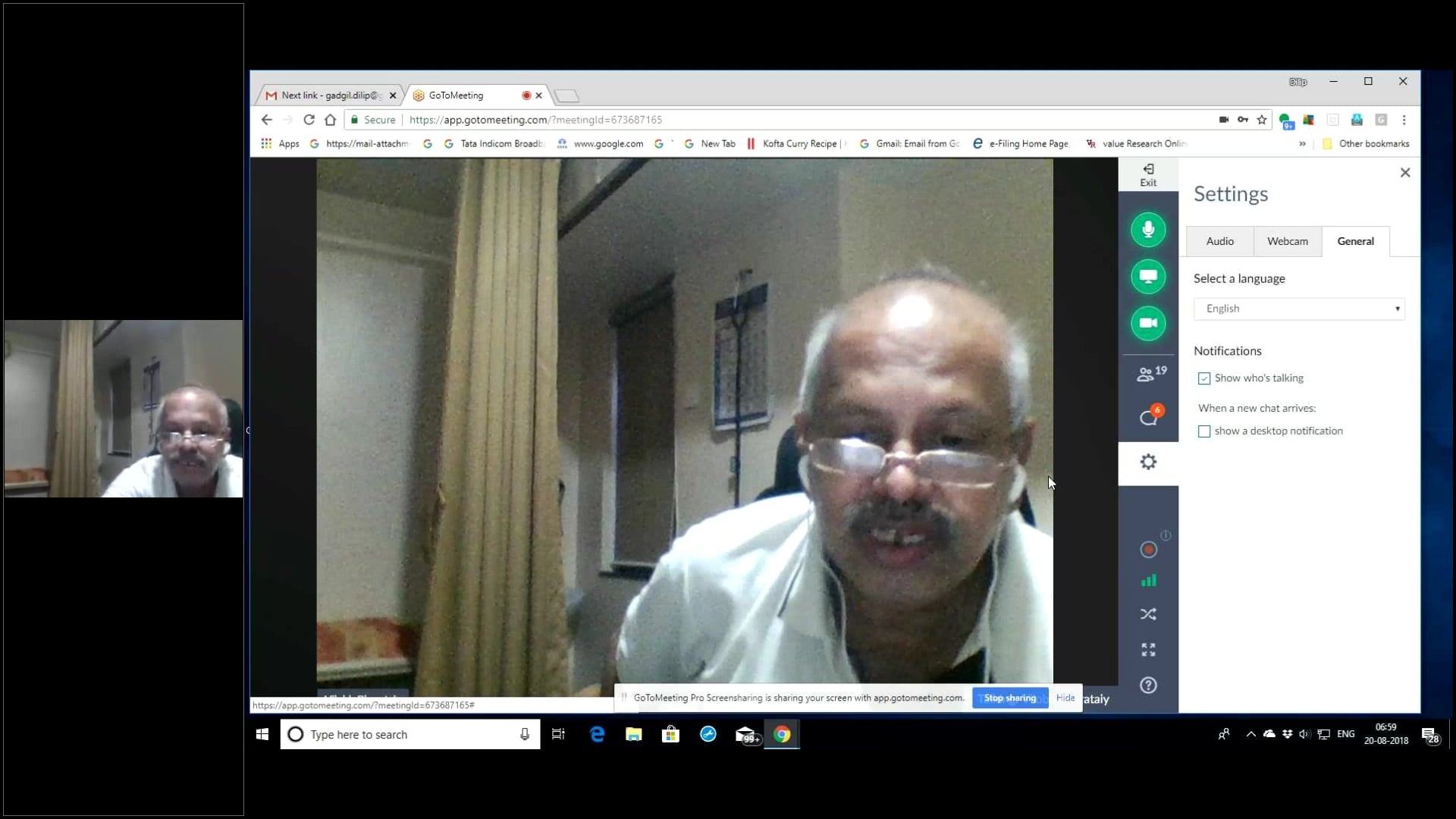Mute the microphone in GoToMeeting sidebar
The width and height of the screenshot is (1456, 819).
click(x=1148, y=230)
